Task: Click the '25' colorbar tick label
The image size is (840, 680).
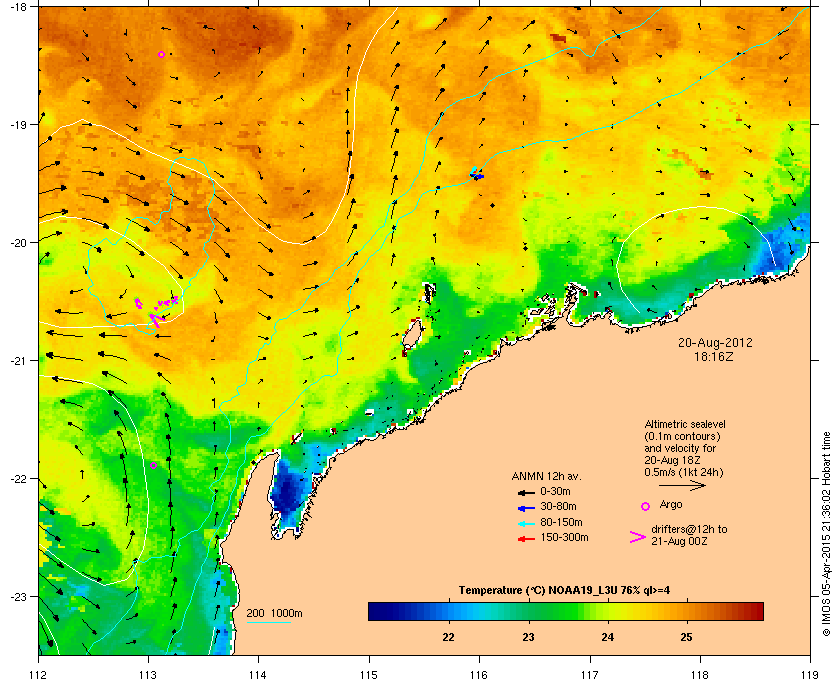Action: pyautogui.click(x=686, y=637)
